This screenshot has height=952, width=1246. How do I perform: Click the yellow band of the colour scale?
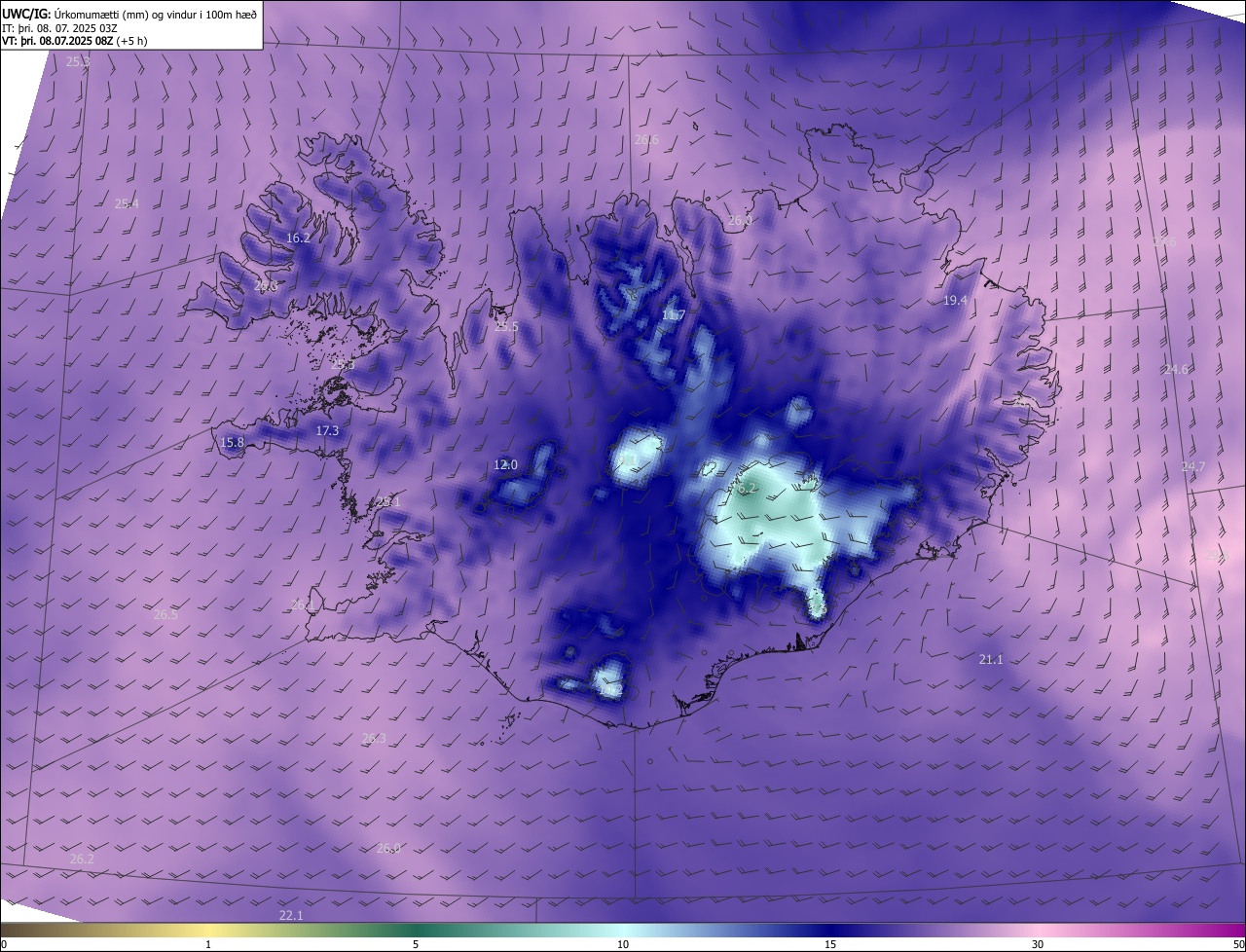point(208,930)
